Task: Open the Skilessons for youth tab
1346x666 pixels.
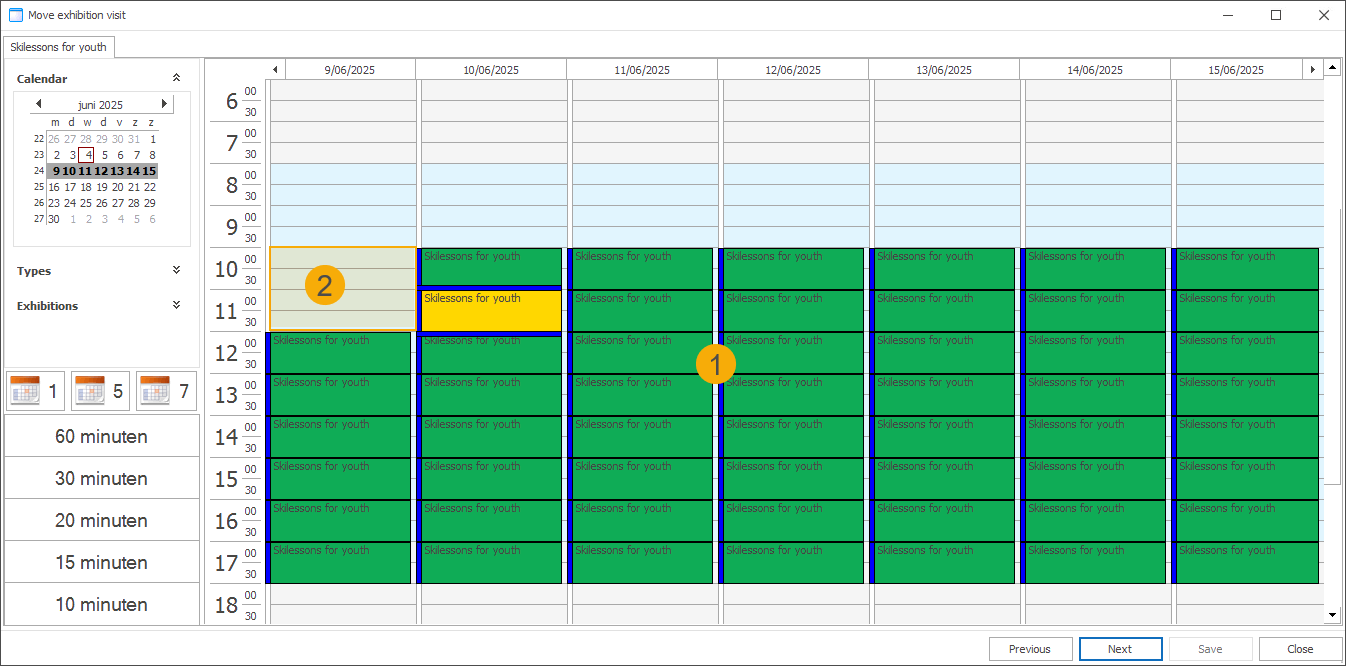Action: 58,47
